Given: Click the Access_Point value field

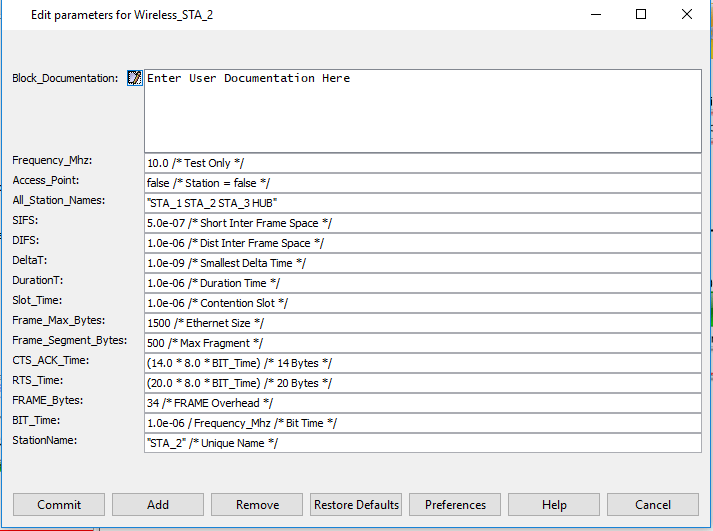Looking at the screenshot, I should [422, 183].
